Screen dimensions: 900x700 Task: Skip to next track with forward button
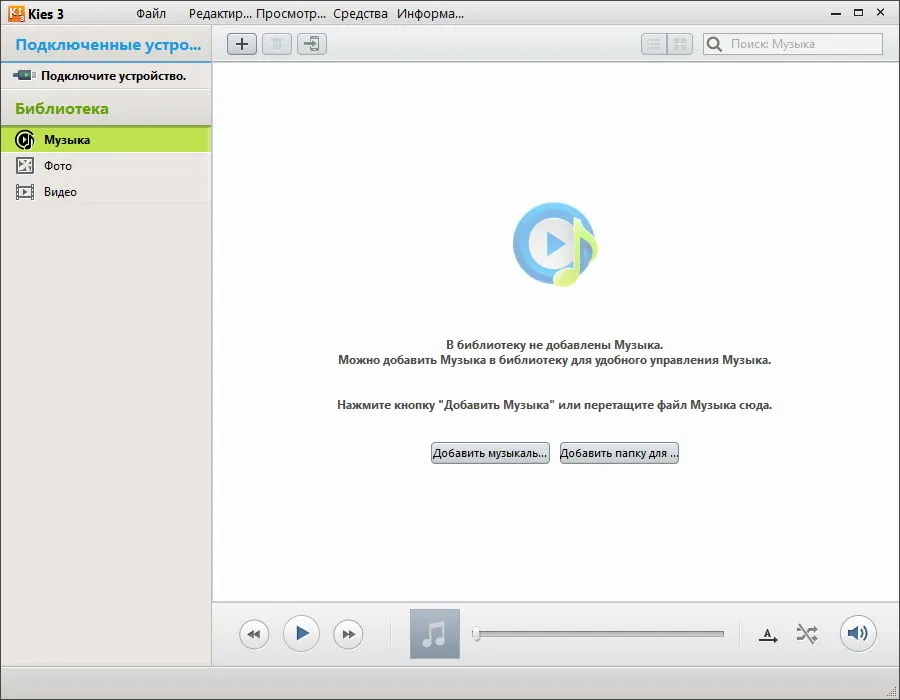coord(348,635)
